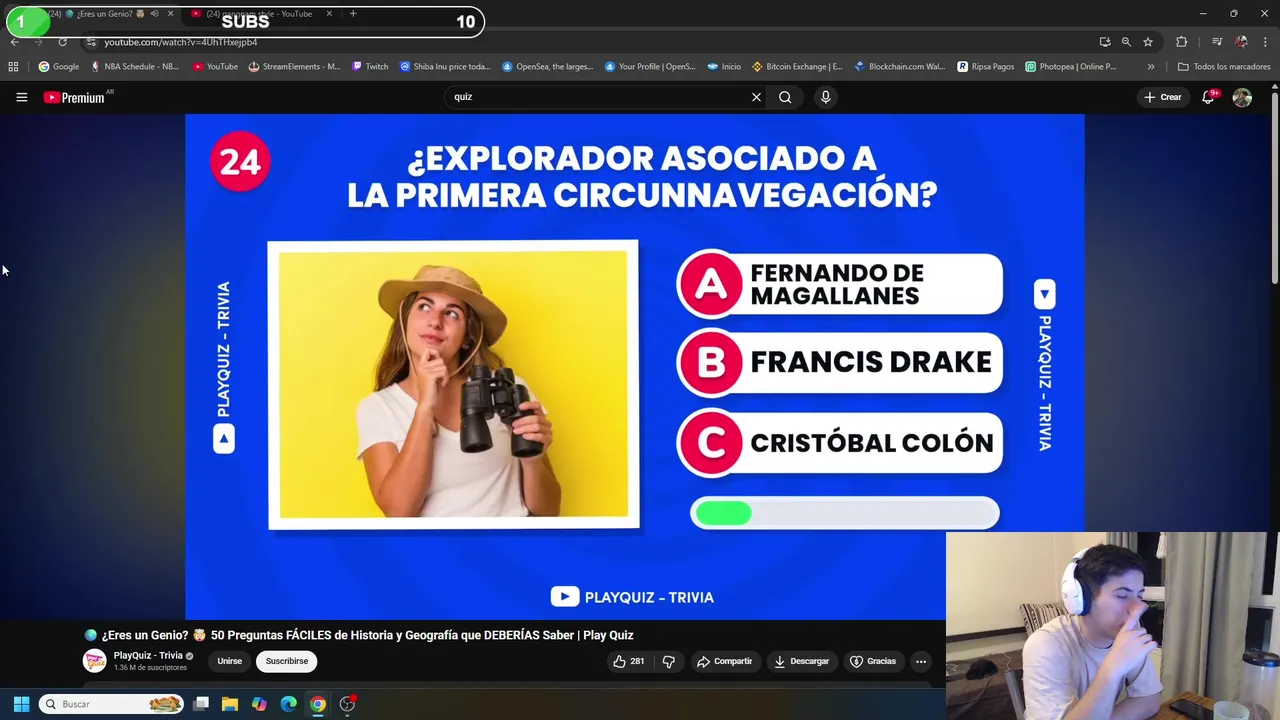The image size is (1280, 720).
Task: Start voice search with microphone icon
Action: click(825, 97)
